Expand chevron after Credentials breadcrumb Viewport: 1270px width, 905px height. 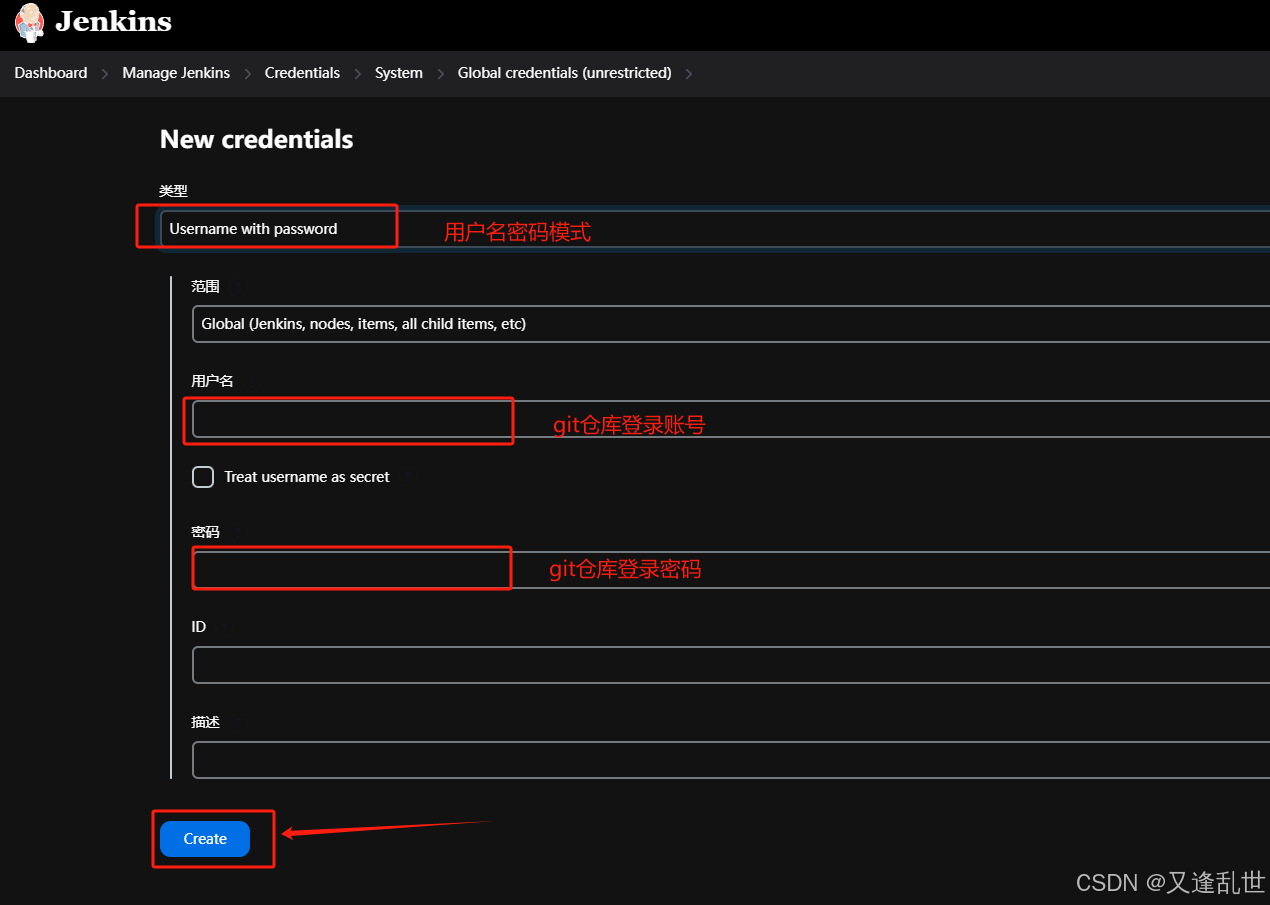[357, 73]
